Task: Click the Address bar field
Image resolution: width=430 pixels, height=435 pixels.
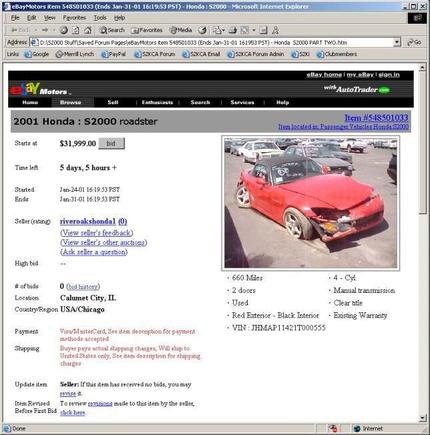Action: click(212, 42)
